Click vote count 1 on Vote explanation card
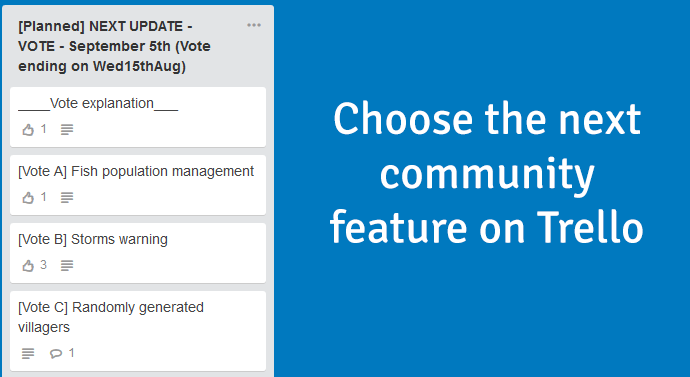 pos(44,129)
